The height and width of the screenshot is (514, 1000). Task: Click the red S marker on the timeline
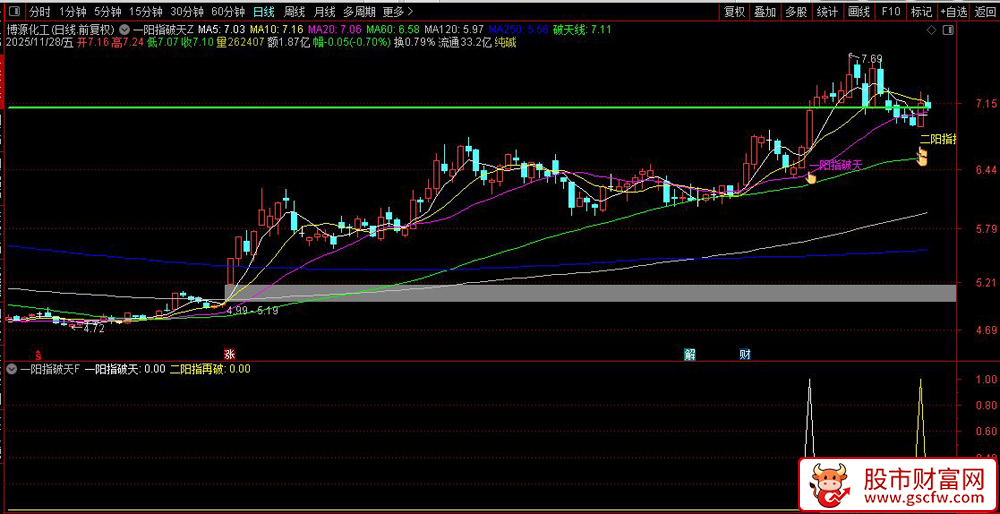(38, 355)
